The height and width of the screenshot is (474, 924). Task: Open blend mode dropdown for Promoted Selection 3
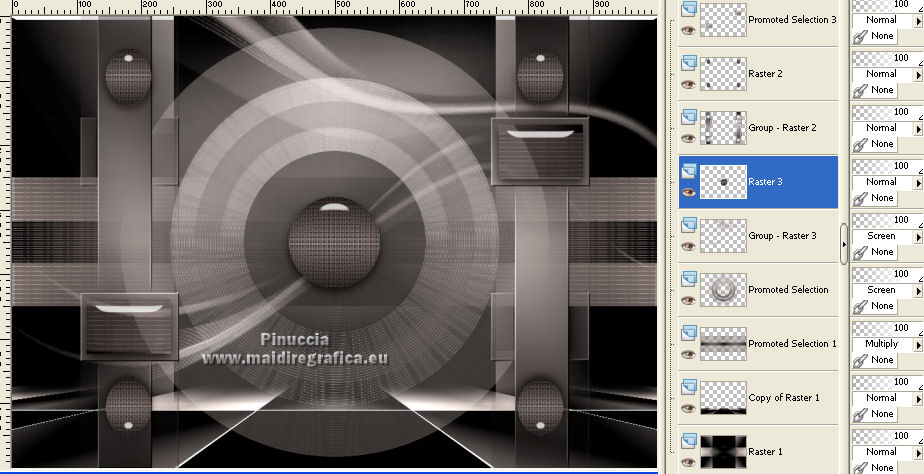(918, 21)
